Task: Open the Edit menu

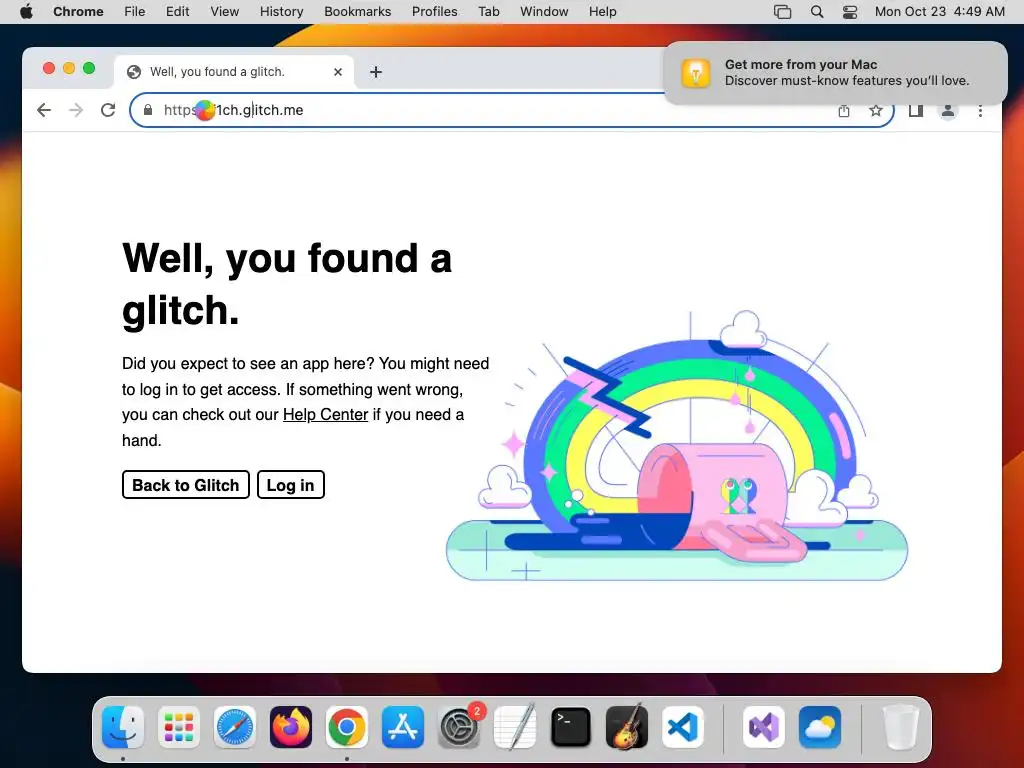Action: click(177, 12)
